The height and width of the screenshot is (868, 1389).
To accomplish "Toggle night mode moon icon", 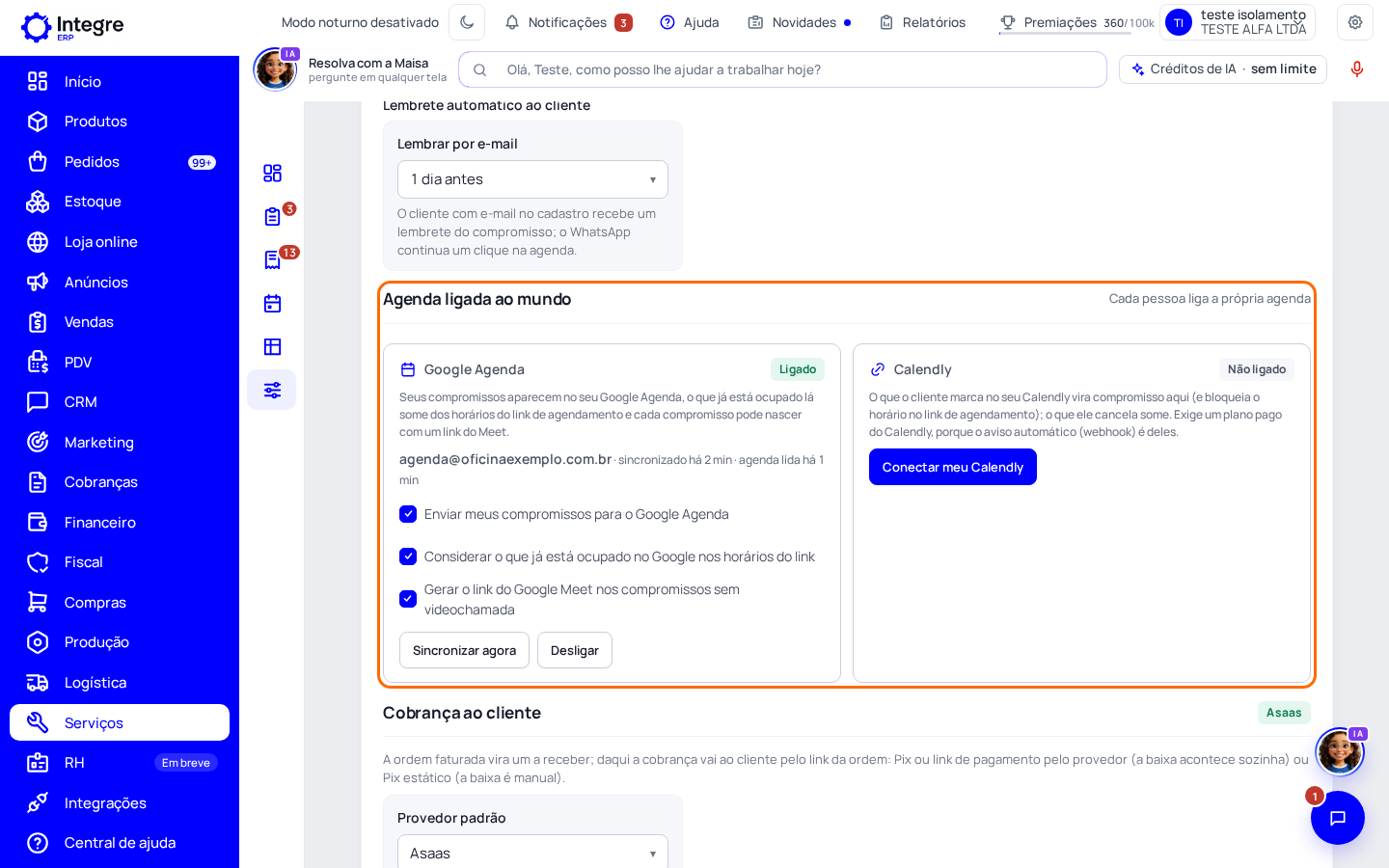I will pyautogui.click(x=467, y=22).
